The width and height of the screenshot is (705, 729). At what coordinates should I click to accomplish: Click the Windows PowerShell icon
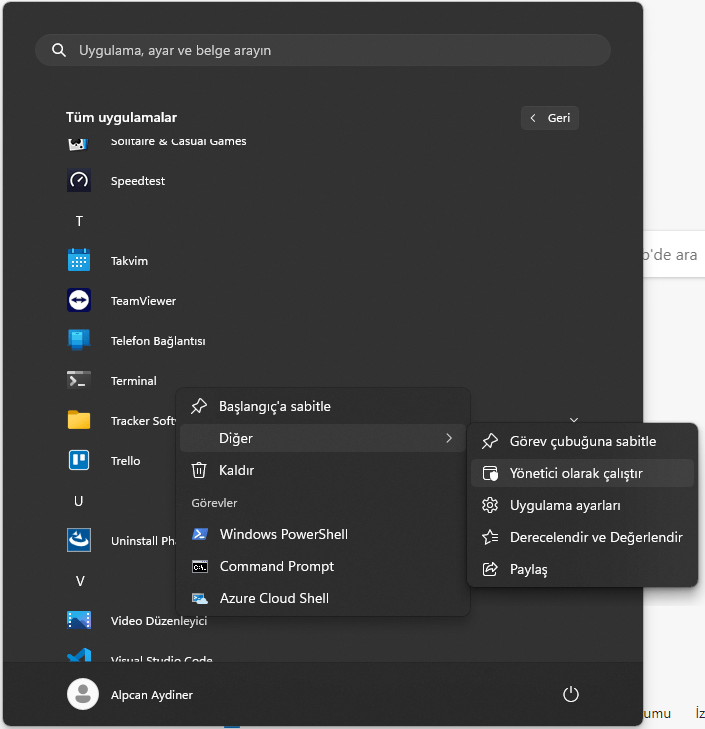200,534
